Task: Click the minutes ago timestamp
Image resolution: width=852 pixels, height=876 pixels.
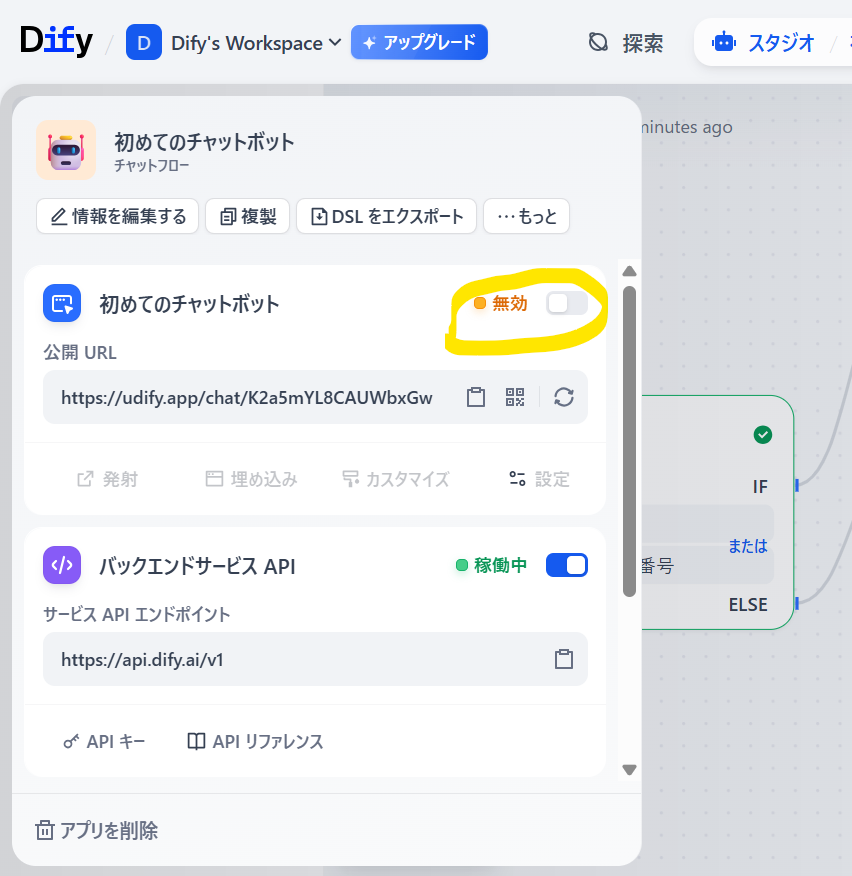Action: tap(687, 127)
